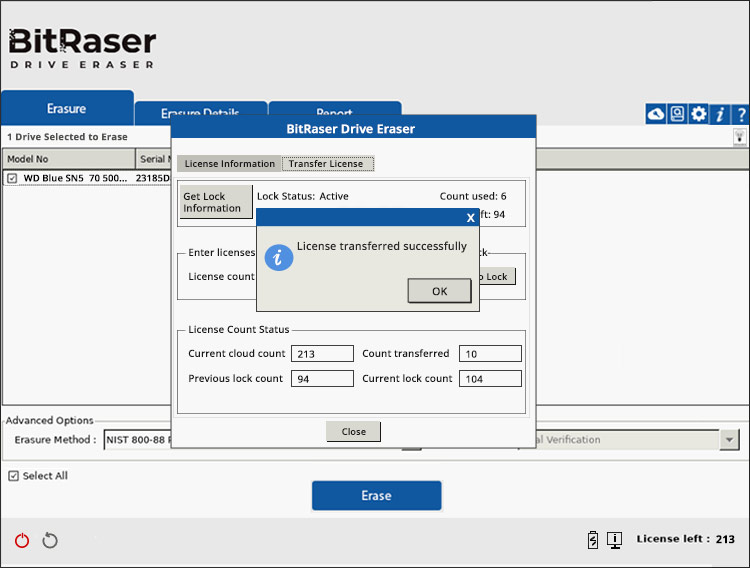Click the filter icon above drive list
The height and width of the screenshot is (568, 750).
tap(740, 137)
